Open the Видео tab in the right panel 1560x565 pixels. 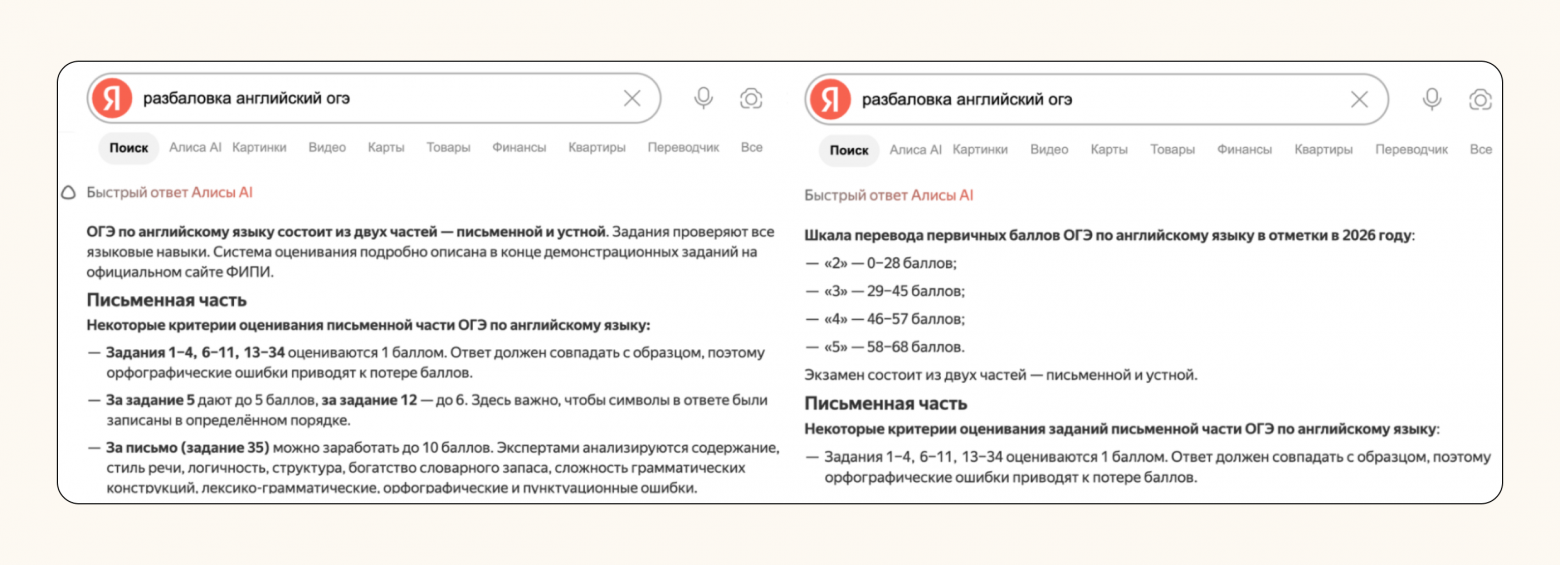click(1049, 150)
